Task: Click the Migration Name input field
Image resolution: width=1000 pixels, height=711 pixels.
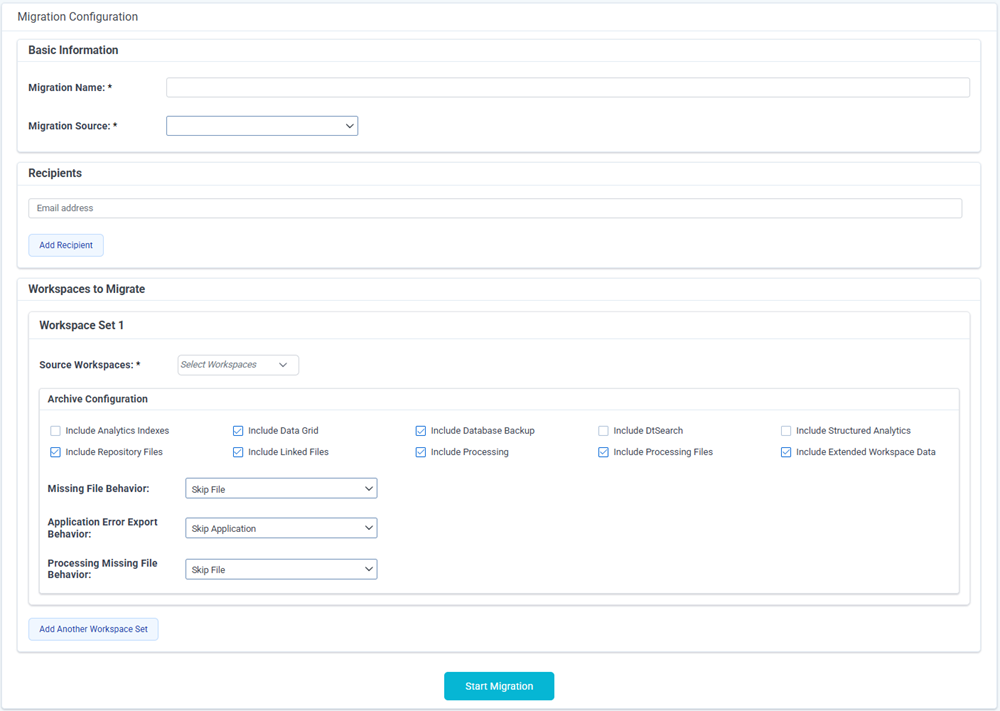Action: pyautogui.click(x=567, y=87)
